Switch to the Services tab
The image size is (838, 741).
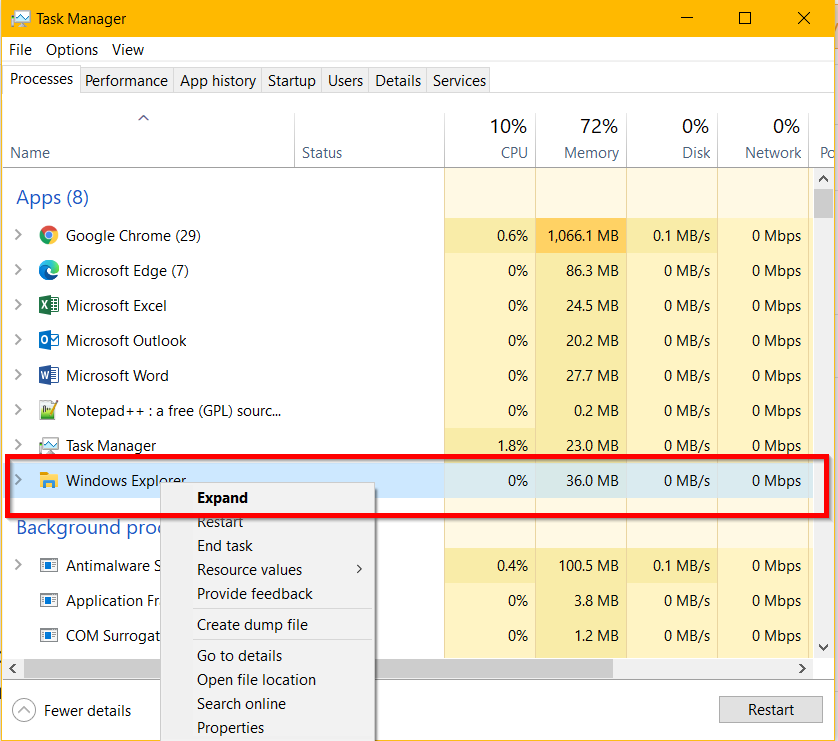coord(459,81)
